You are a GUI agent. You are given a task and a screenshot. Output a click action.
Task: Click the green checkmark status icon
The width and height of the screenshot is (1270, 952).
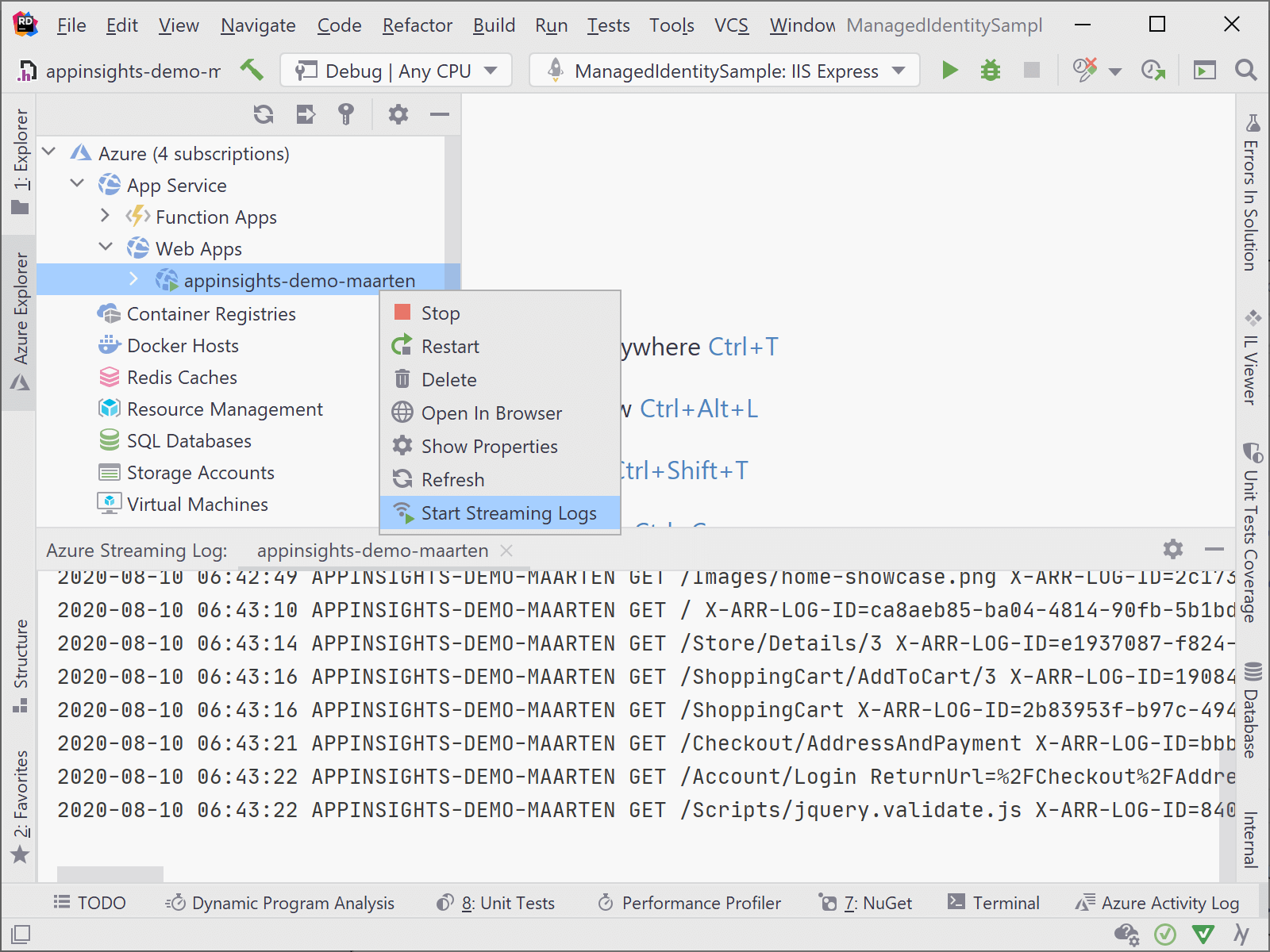(x=1165, y=935)
